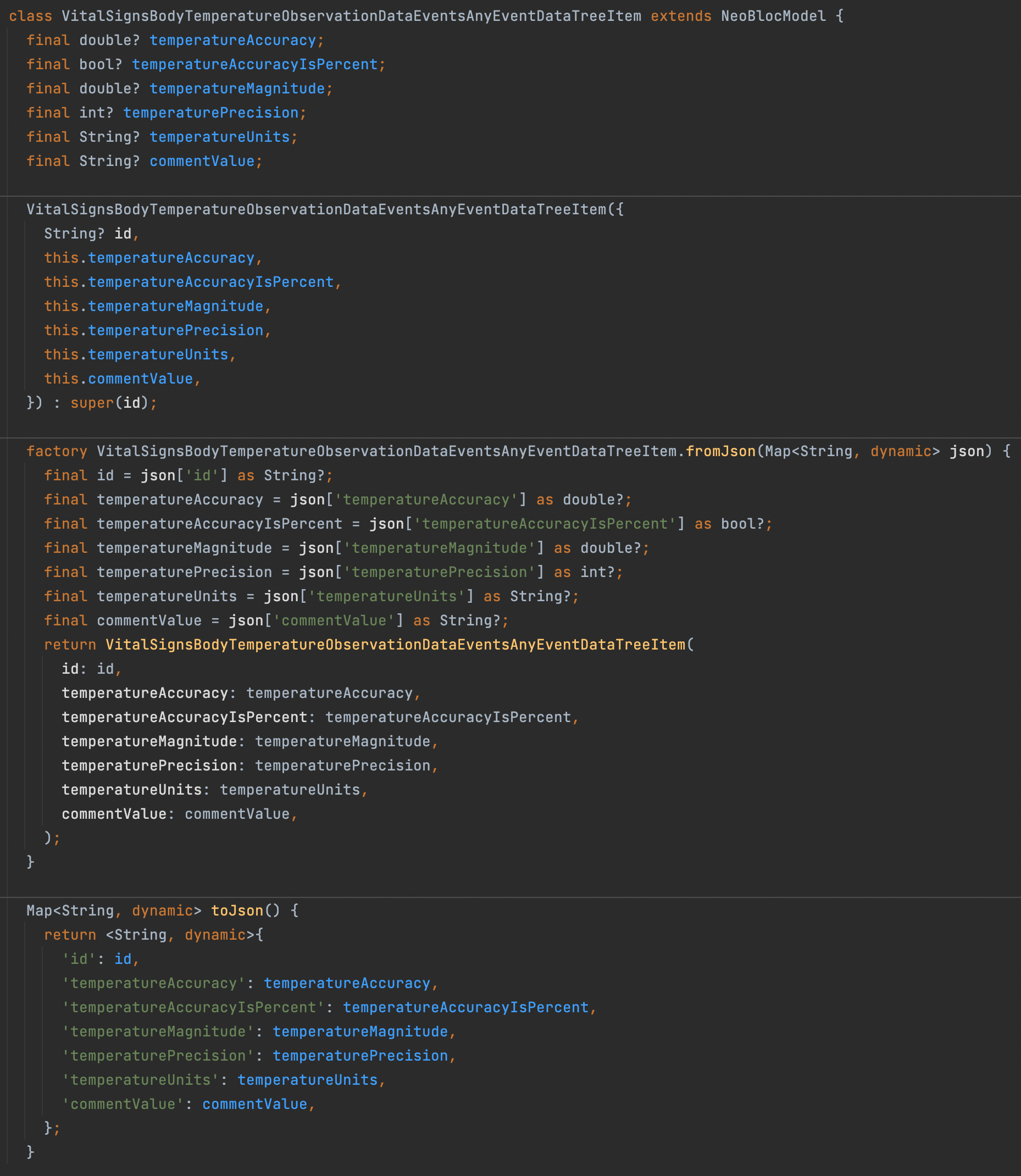The height and width of the screenshot is (1176, 1021).
Task: Click the constructor name before the opening '({'
Action: 316,210
